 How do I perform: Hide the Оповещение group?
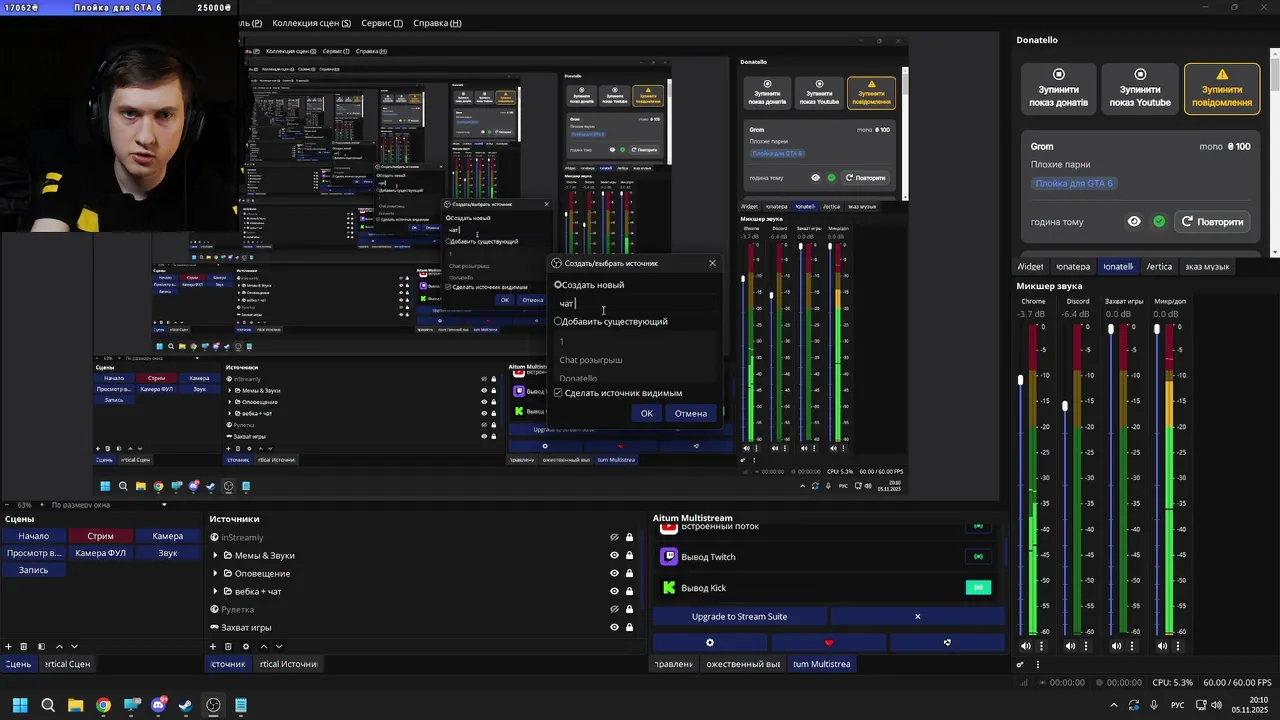coord(614,574)
